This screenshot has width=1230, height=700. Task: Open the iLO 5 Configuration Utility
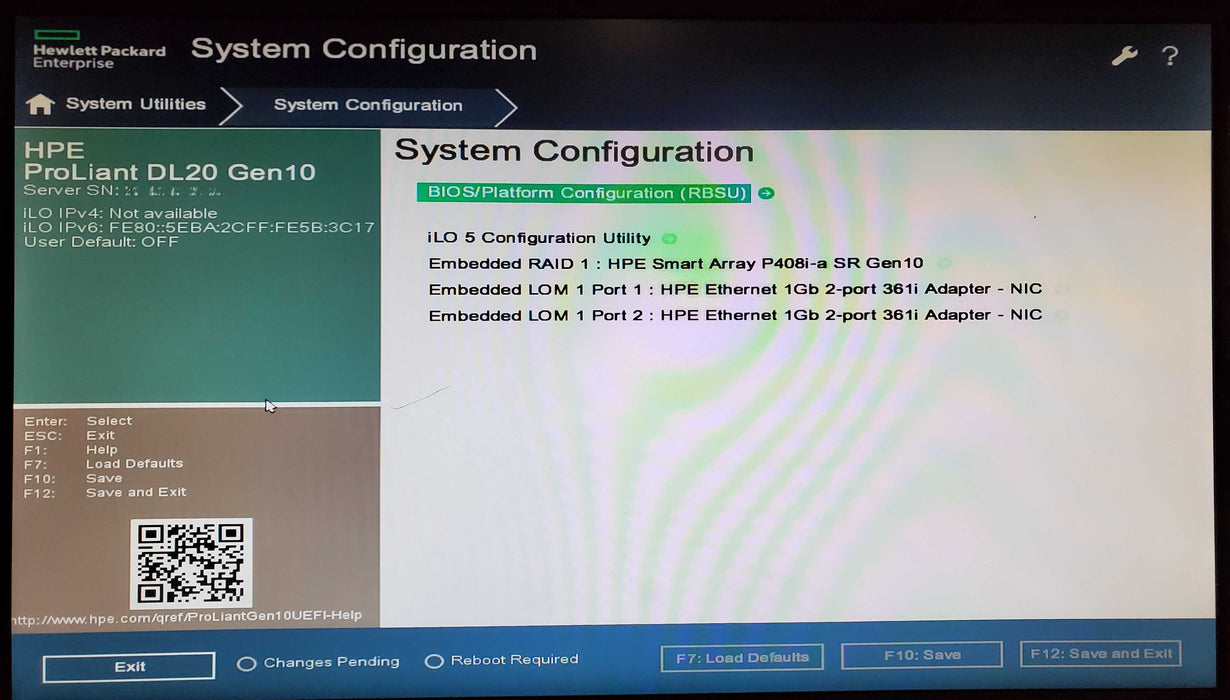541,238
